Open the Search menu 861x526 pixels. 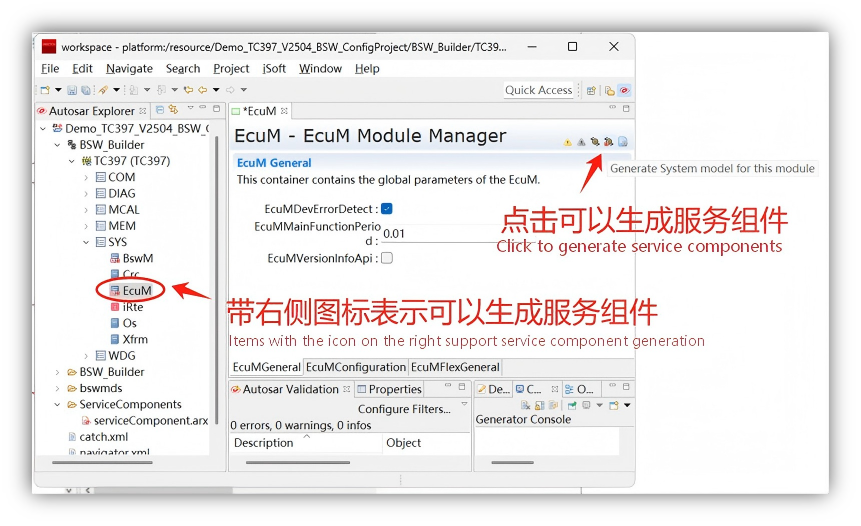coord(183,69)
